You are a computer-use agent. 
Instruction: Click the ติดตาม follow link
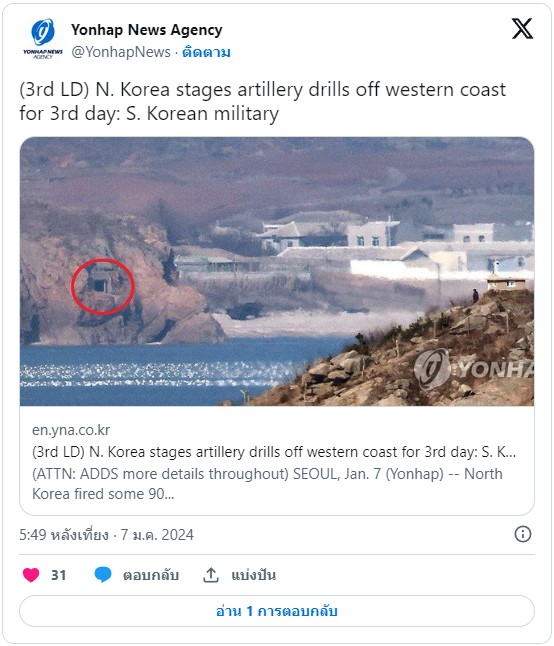coord(206,52)
